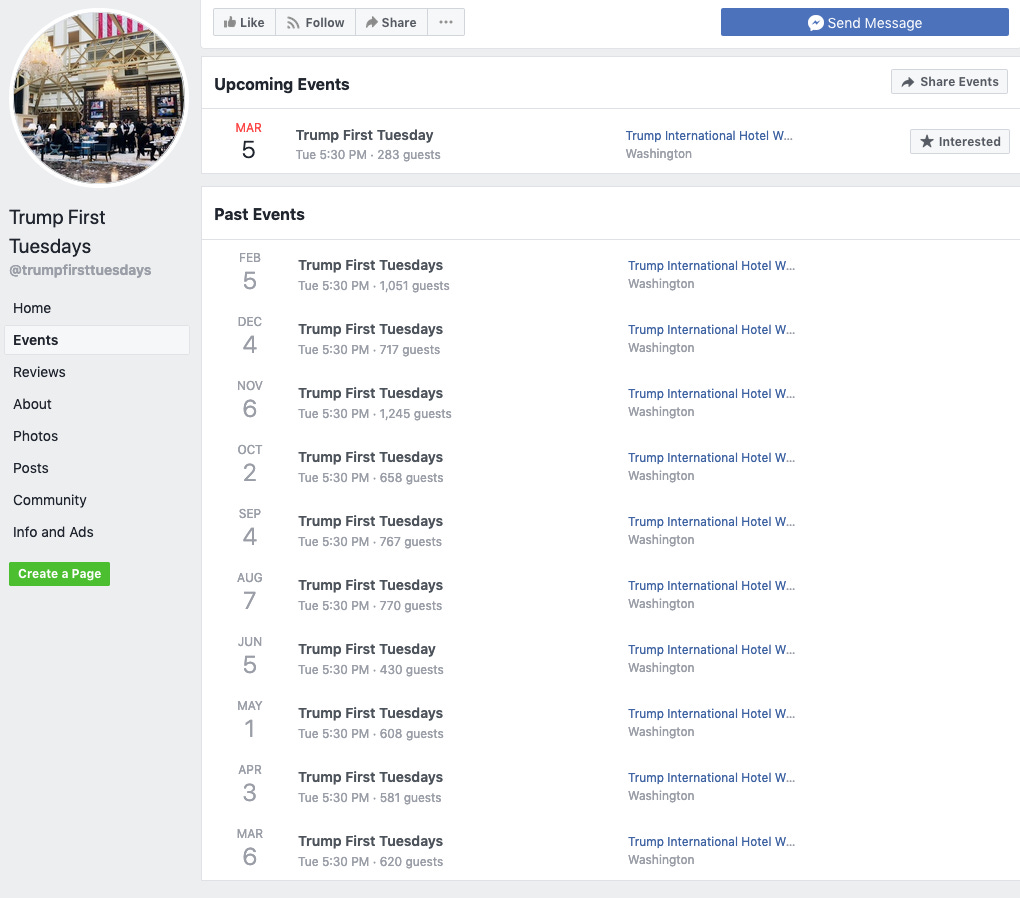Open the past Mar 6 Trump First Tuesdays event

point(370,841)
